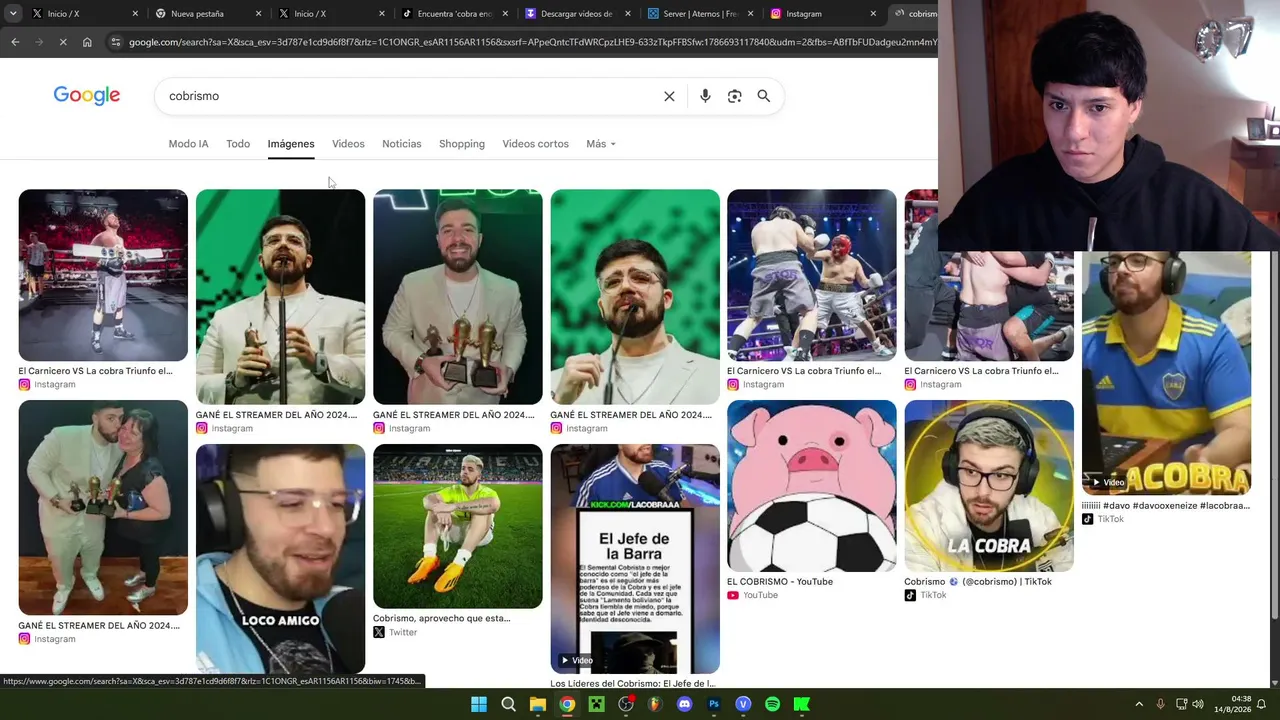View site information for google.com
Image resolution: width=1280 pixels, height=720 pixels.
click(116, 42)
